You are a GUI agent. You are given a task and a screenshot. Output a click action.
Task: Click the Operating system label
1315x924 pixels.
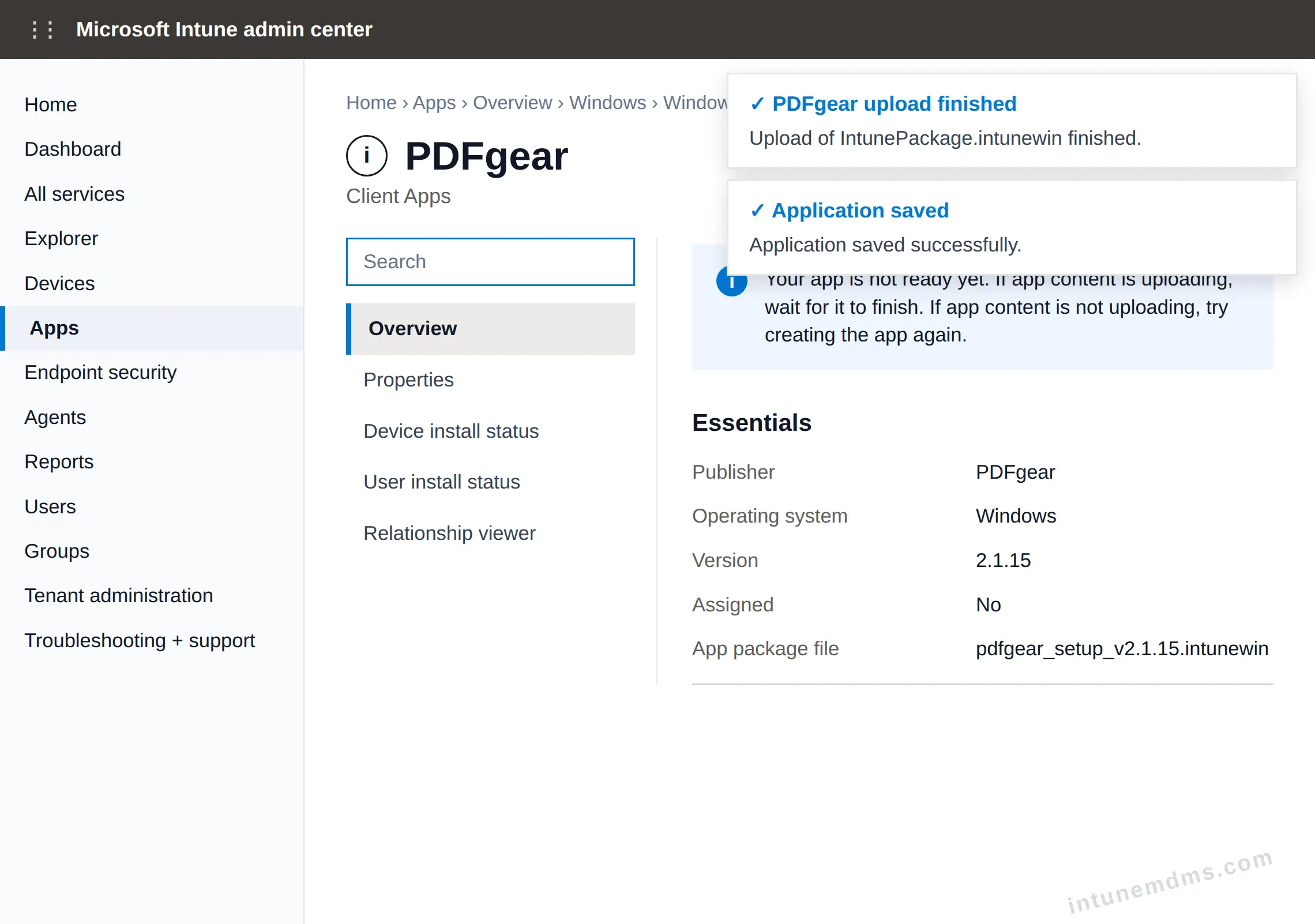pyautogui.click(x=769, y=516)
